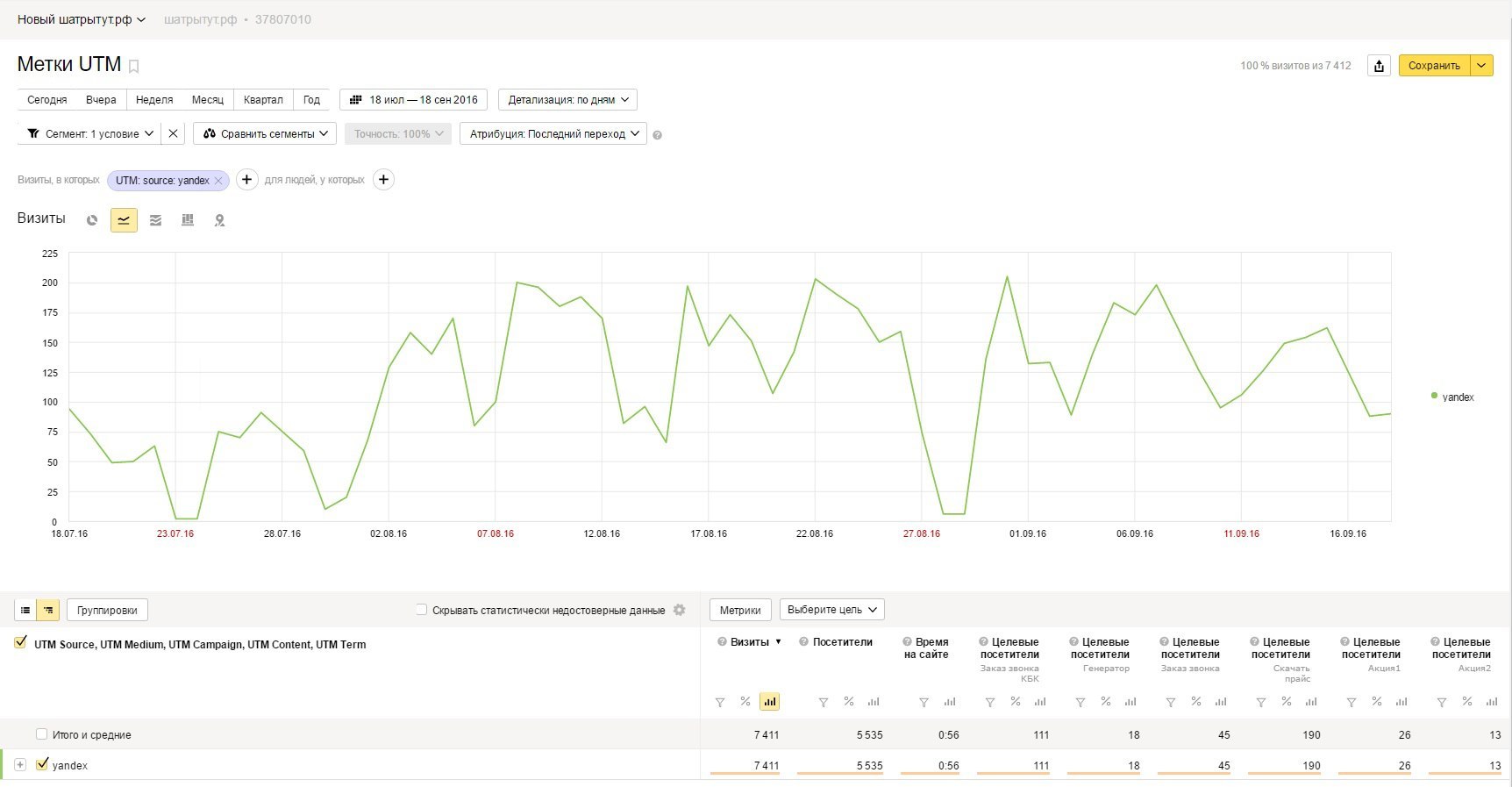
Task: Switch to column bar chart view
Action: [188, 220]
